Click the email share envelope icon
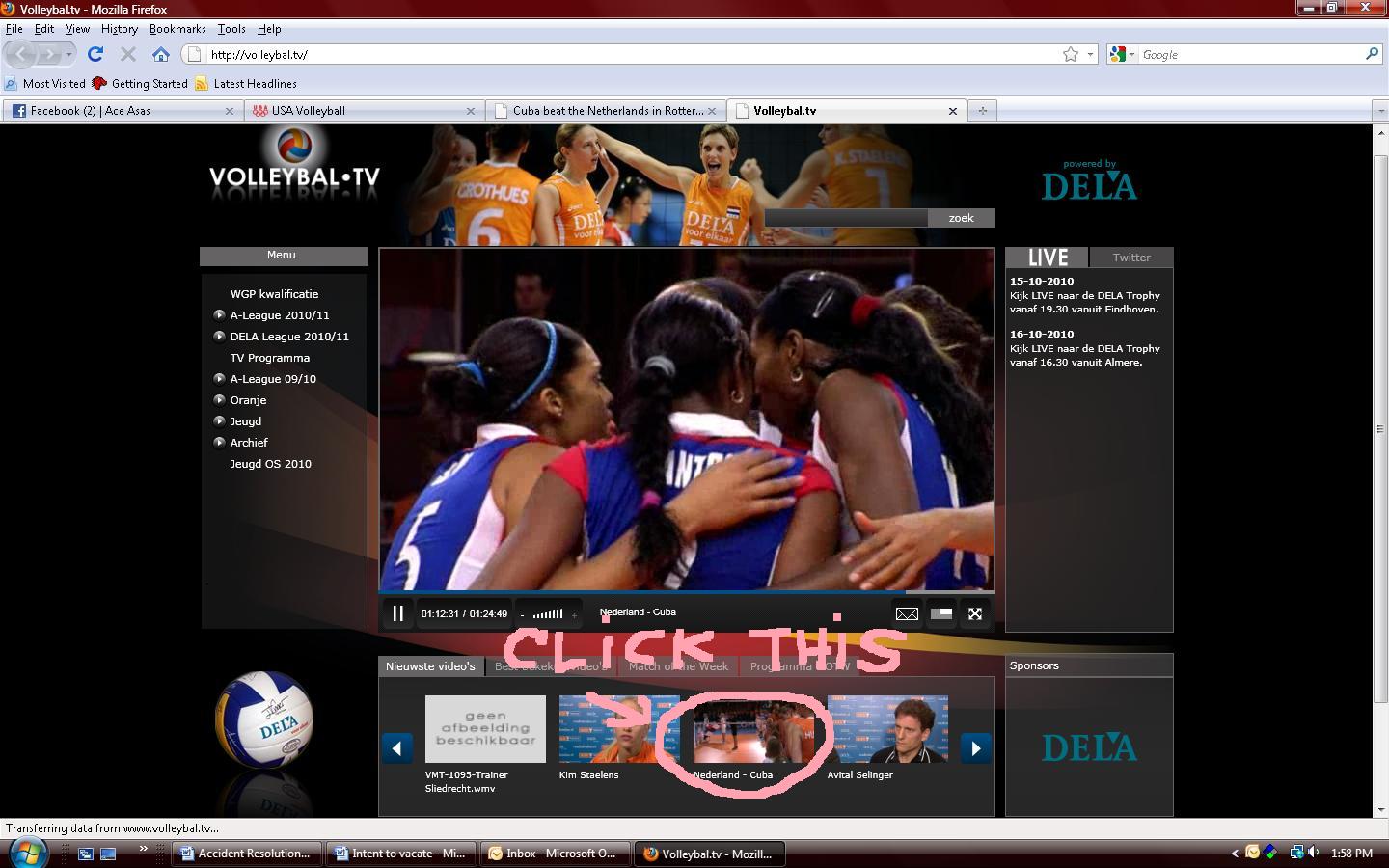This screenshot has width=1389, height=868. [x=907, y=613]
